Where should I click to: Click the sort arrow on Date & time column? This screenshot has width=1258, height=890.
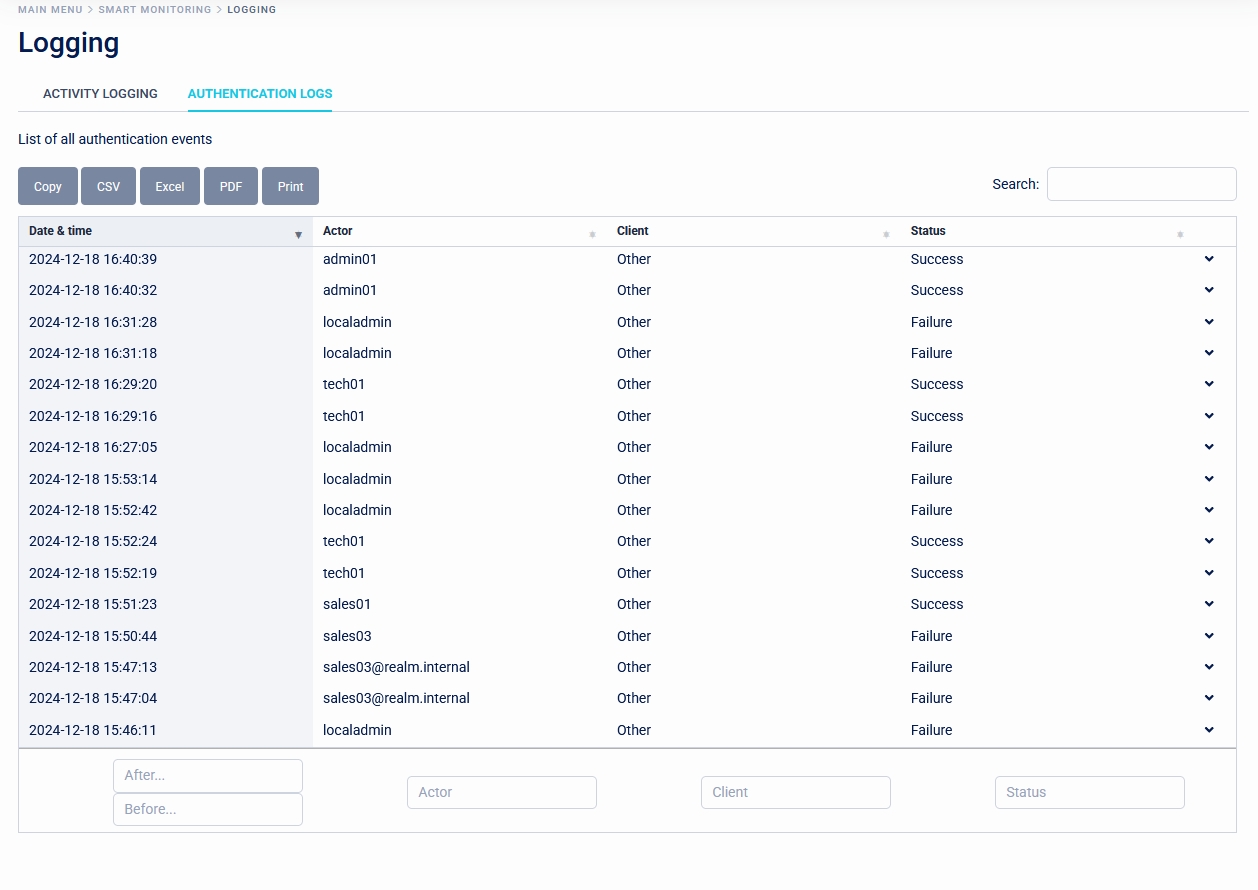point(298,233)
